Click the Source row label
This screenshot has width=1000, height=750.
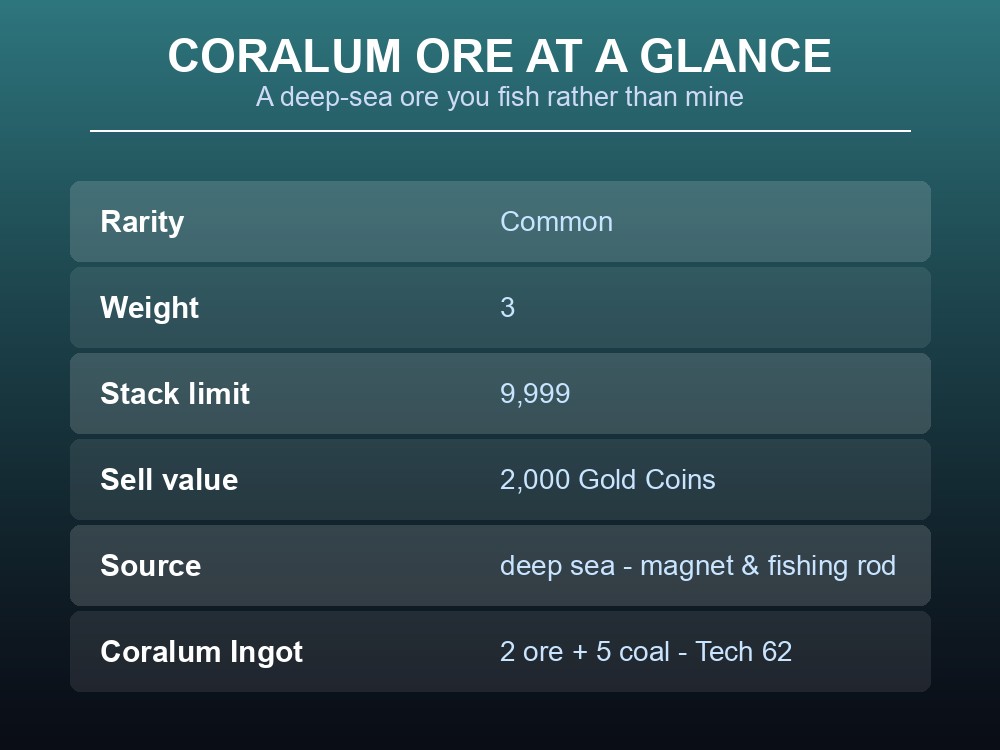tap(151, 566)
